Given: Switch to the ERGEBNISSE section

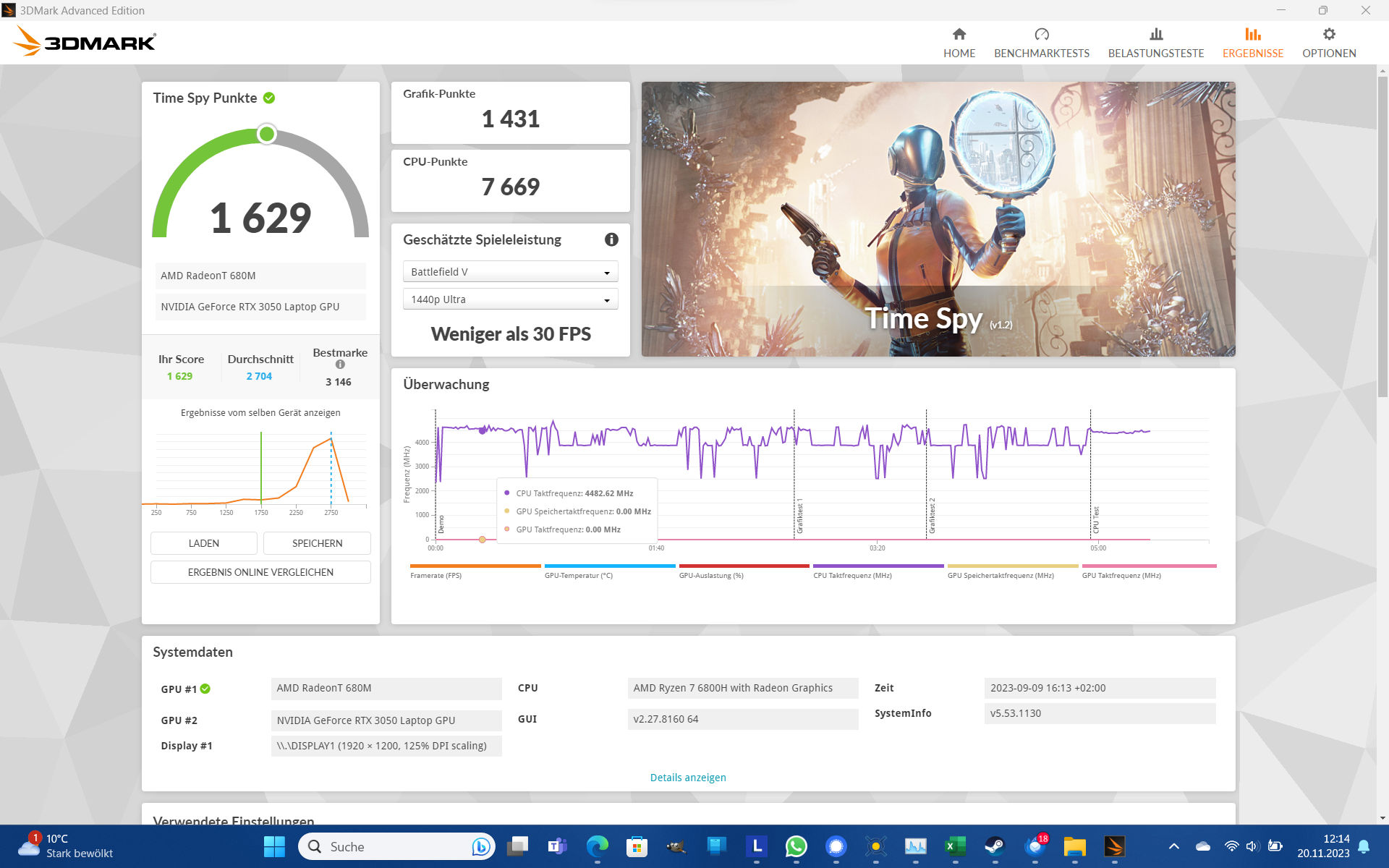Looking at the screenshot, I should click(x=1253, y=53).
